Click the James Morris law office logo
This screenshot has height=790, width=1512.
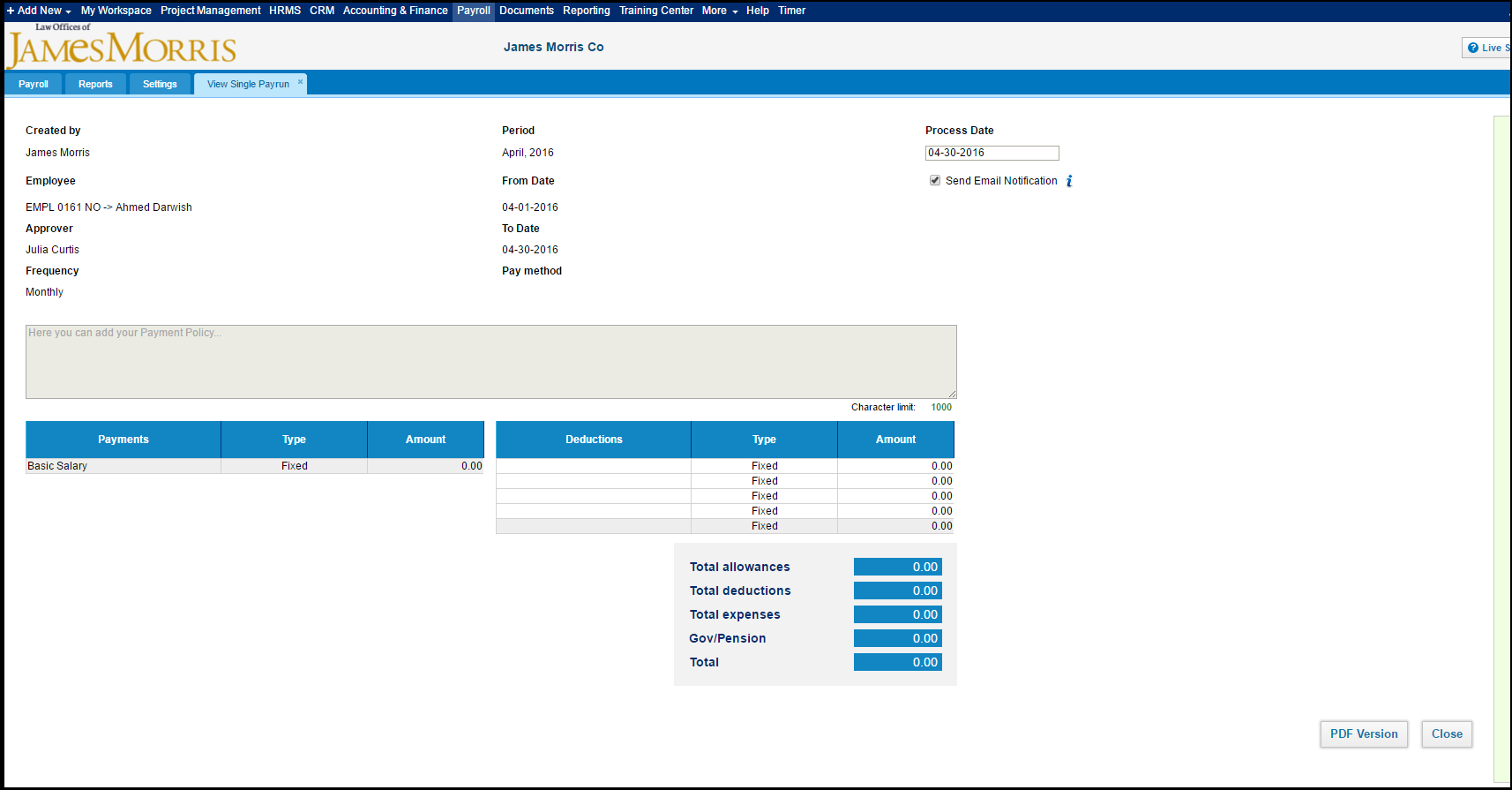pos(122,46)
